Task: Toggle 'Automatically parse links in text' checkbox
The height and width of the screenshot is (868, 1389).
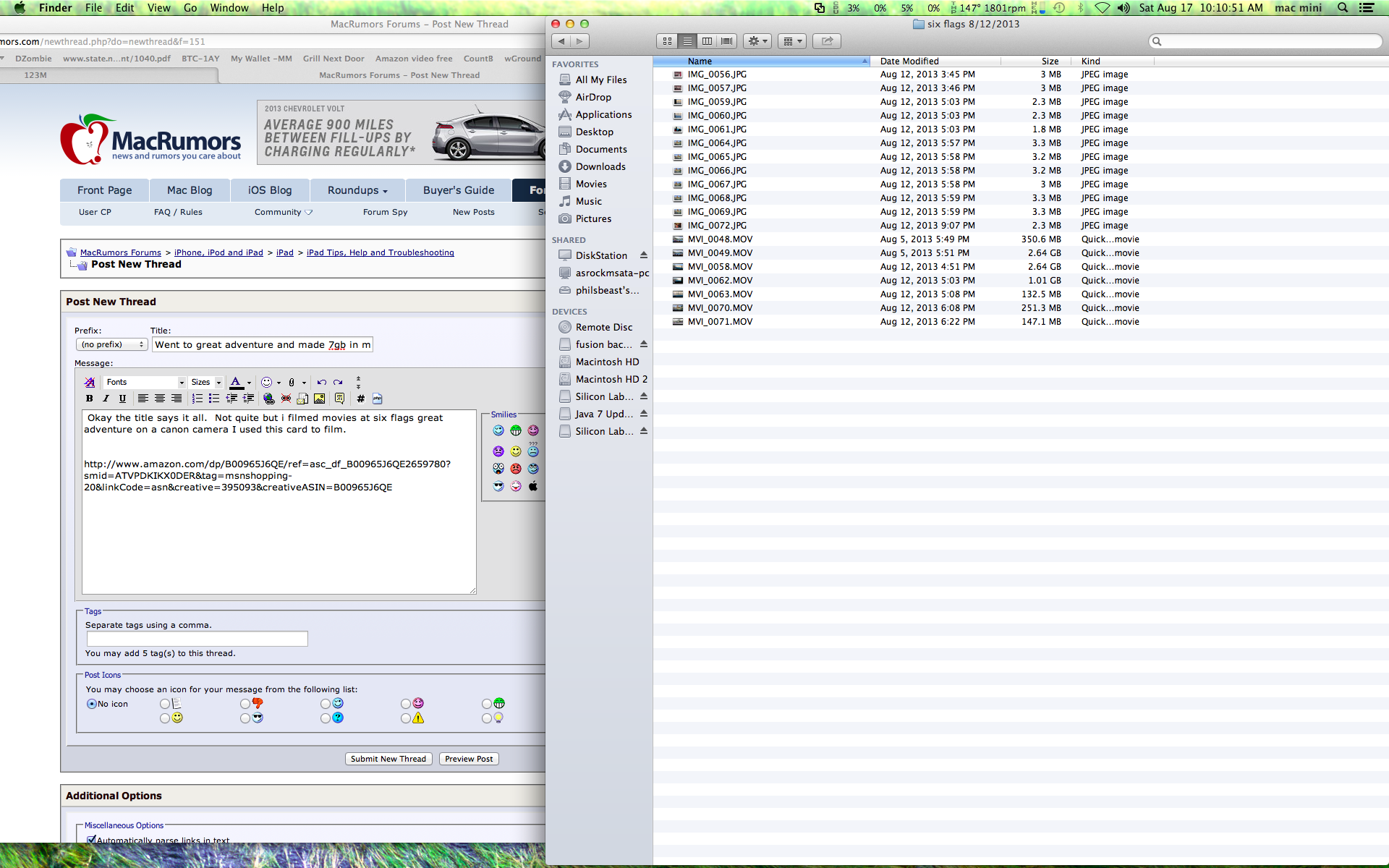Action: (x=91, y=840)
